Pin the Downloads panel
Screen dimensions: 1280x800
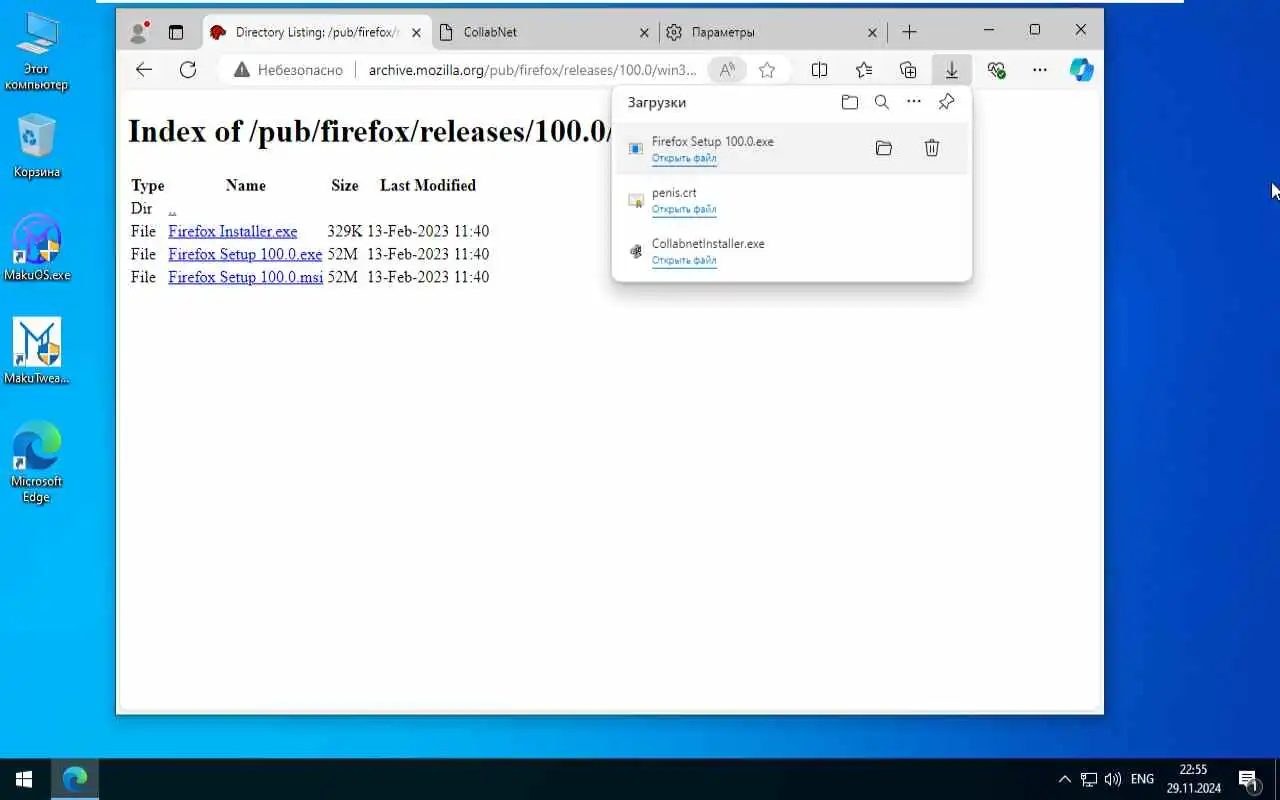click(946, 102)
